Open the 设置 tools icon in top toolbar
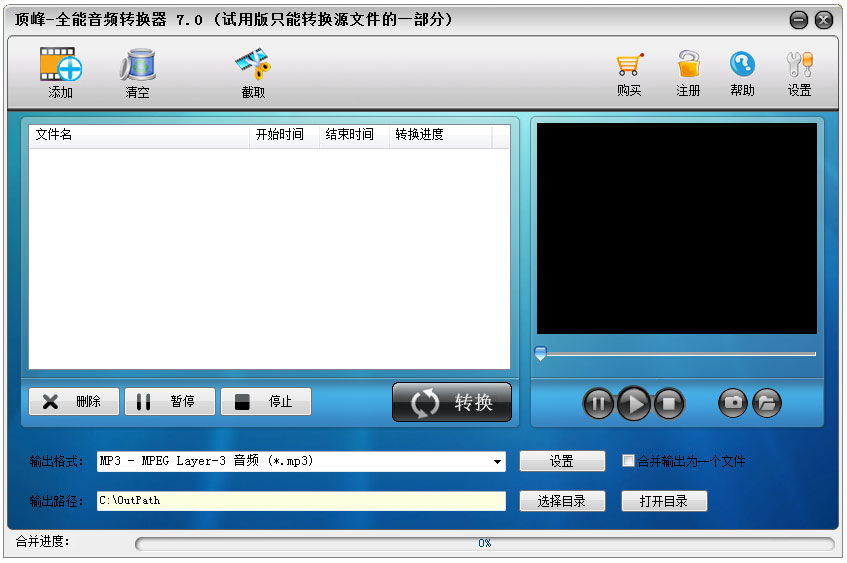 [799, 67]
